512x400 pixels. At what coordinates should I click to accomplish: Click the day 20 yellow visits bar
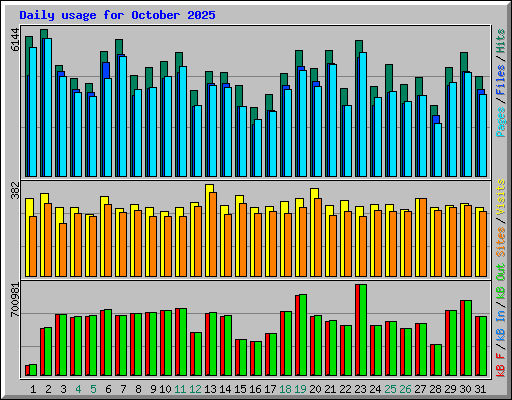(314, 232)
